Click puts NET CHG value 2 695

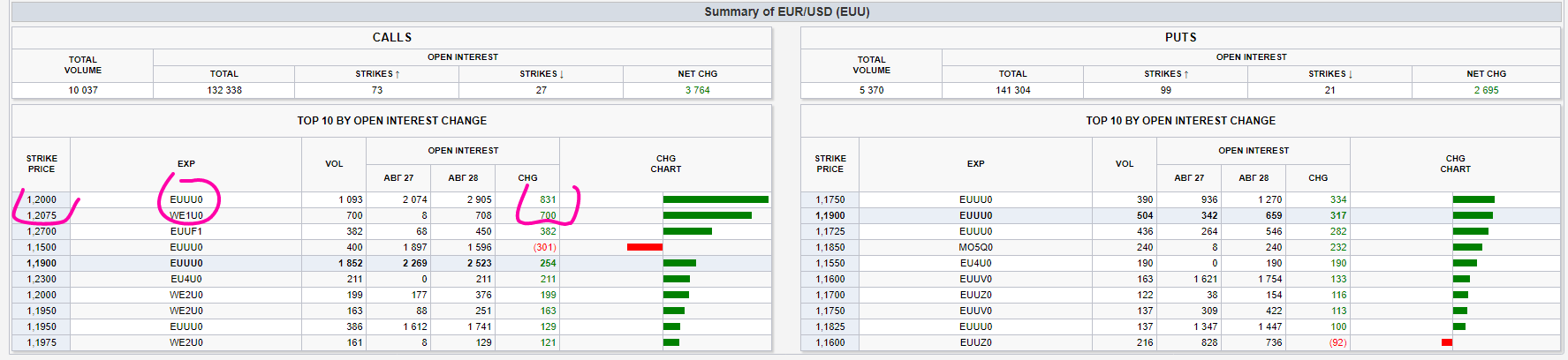[x=1486, y=90]
